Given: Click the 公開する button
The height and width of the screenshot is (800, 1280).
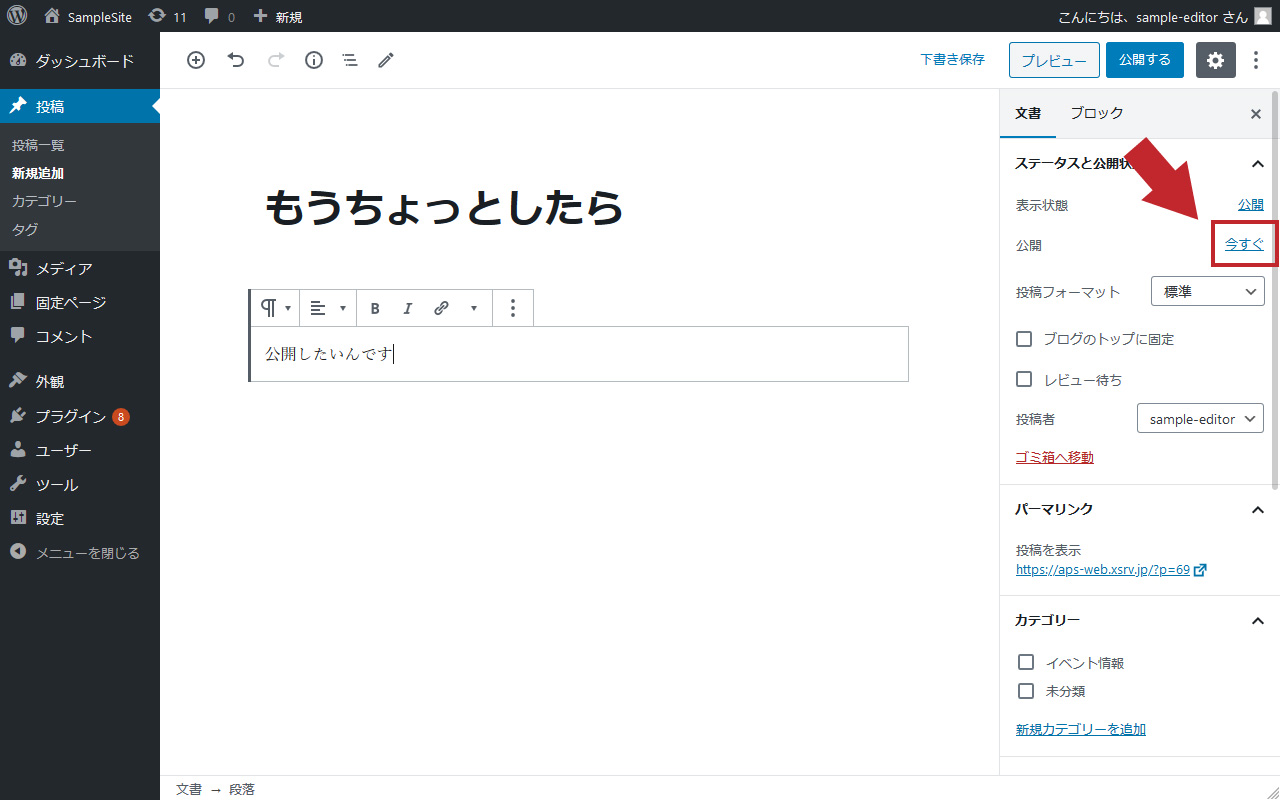Looking at the screenshot, I should coord(1144,60).
